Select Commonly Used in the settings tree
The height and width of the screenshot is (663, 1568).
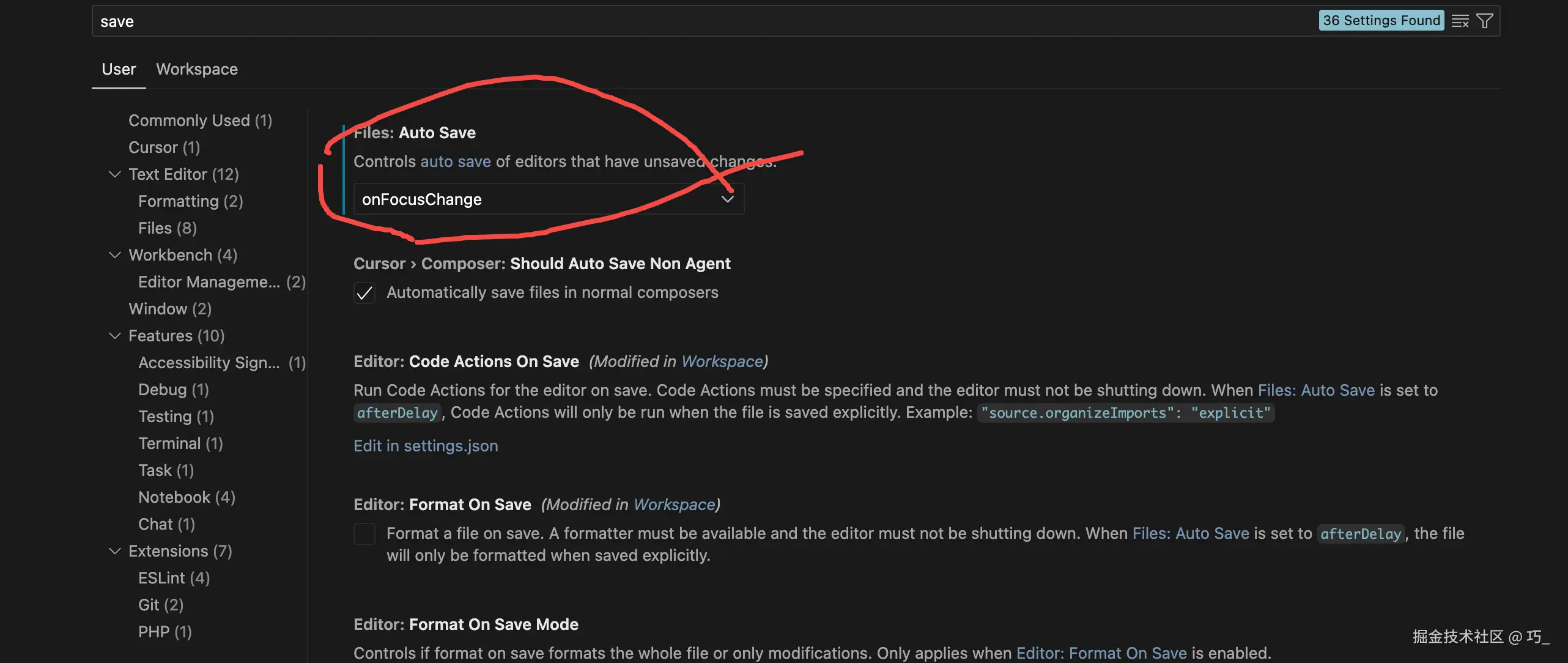click(x=200, y=120)
